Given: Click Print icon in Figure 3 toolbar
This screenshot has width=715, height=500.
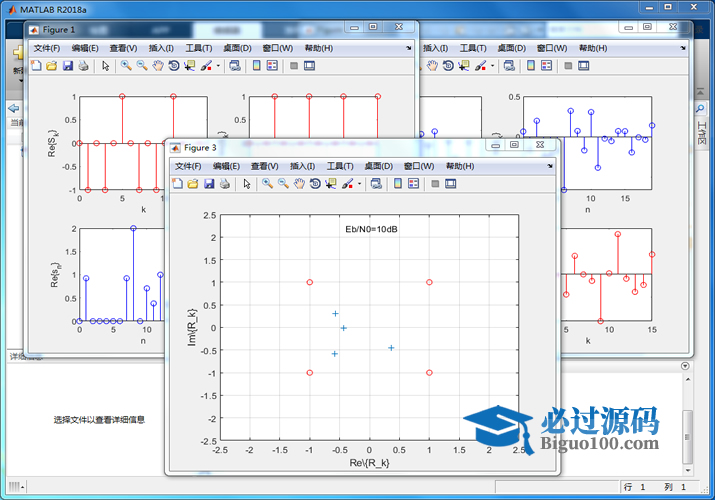Looking at the screenshot, I should pyautogui.click(x=224, y=184).
